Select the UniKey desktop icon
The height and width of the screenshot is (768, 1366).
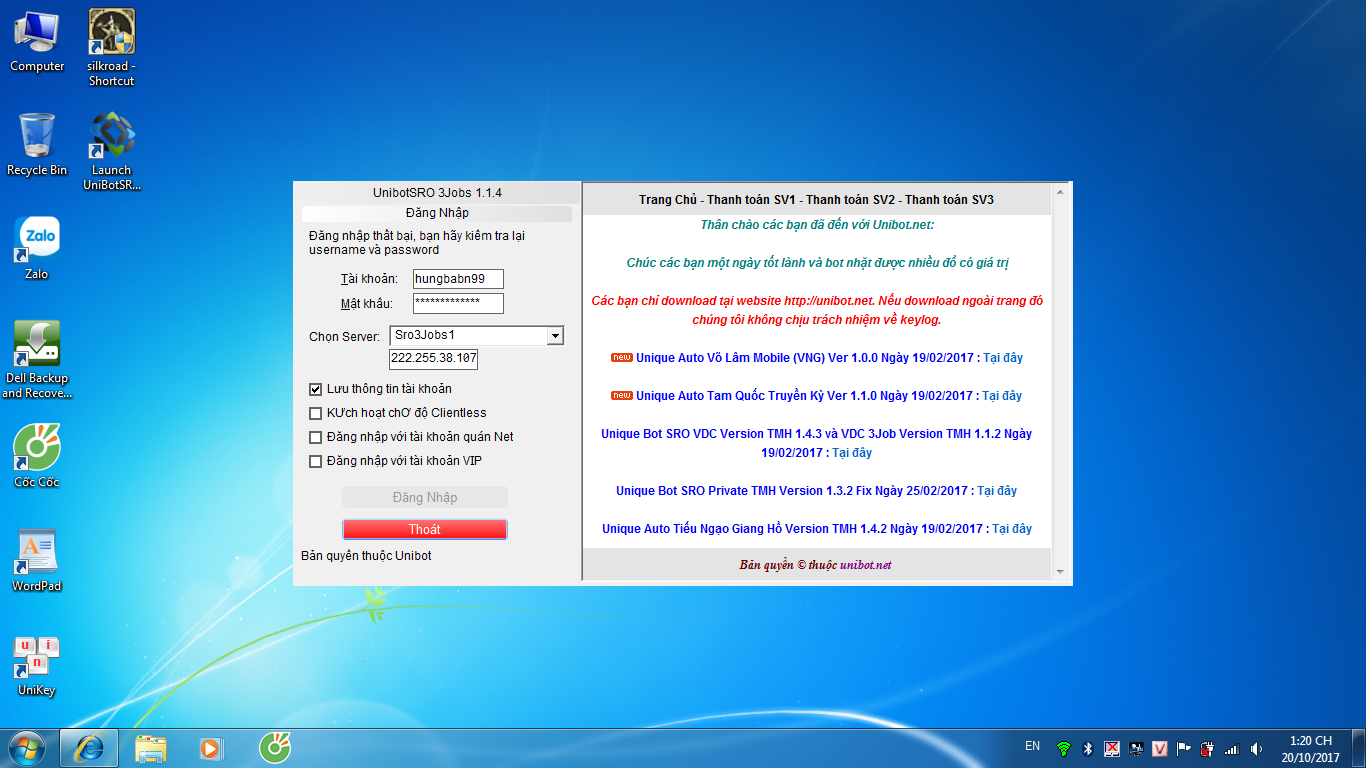pos(37,665)
